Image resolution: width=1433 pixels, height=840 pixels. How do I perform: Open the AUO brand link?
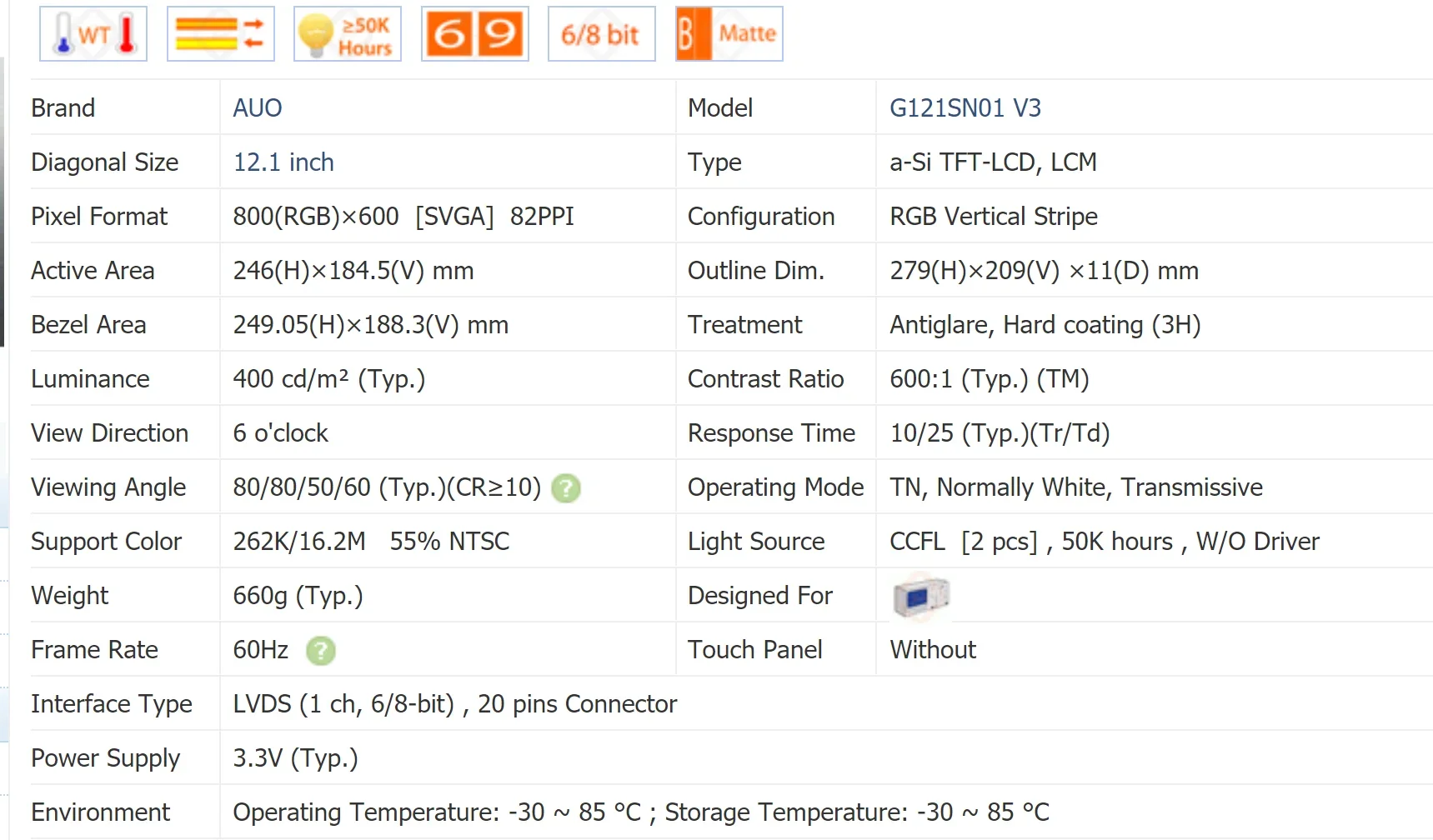[x=258, y=108]
